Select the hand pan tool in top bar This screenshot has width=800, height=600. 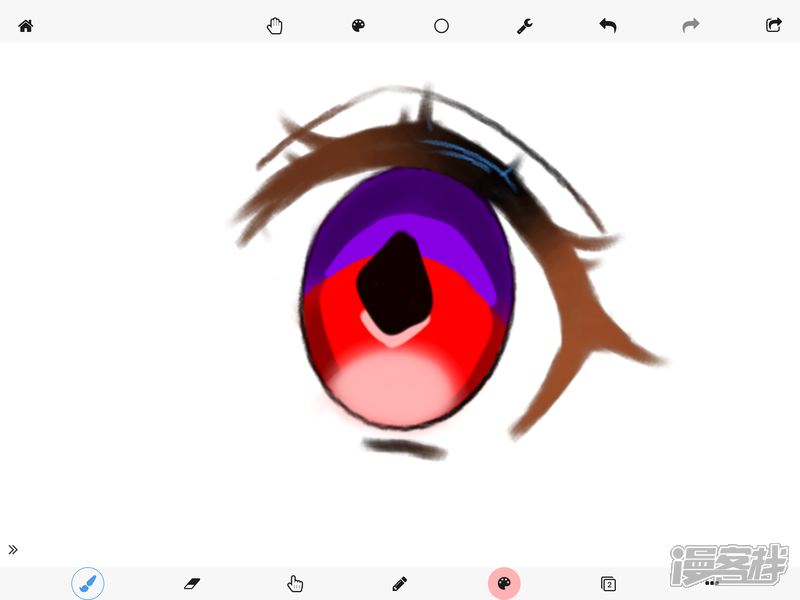pyautogui.click(x=275, y=26)
